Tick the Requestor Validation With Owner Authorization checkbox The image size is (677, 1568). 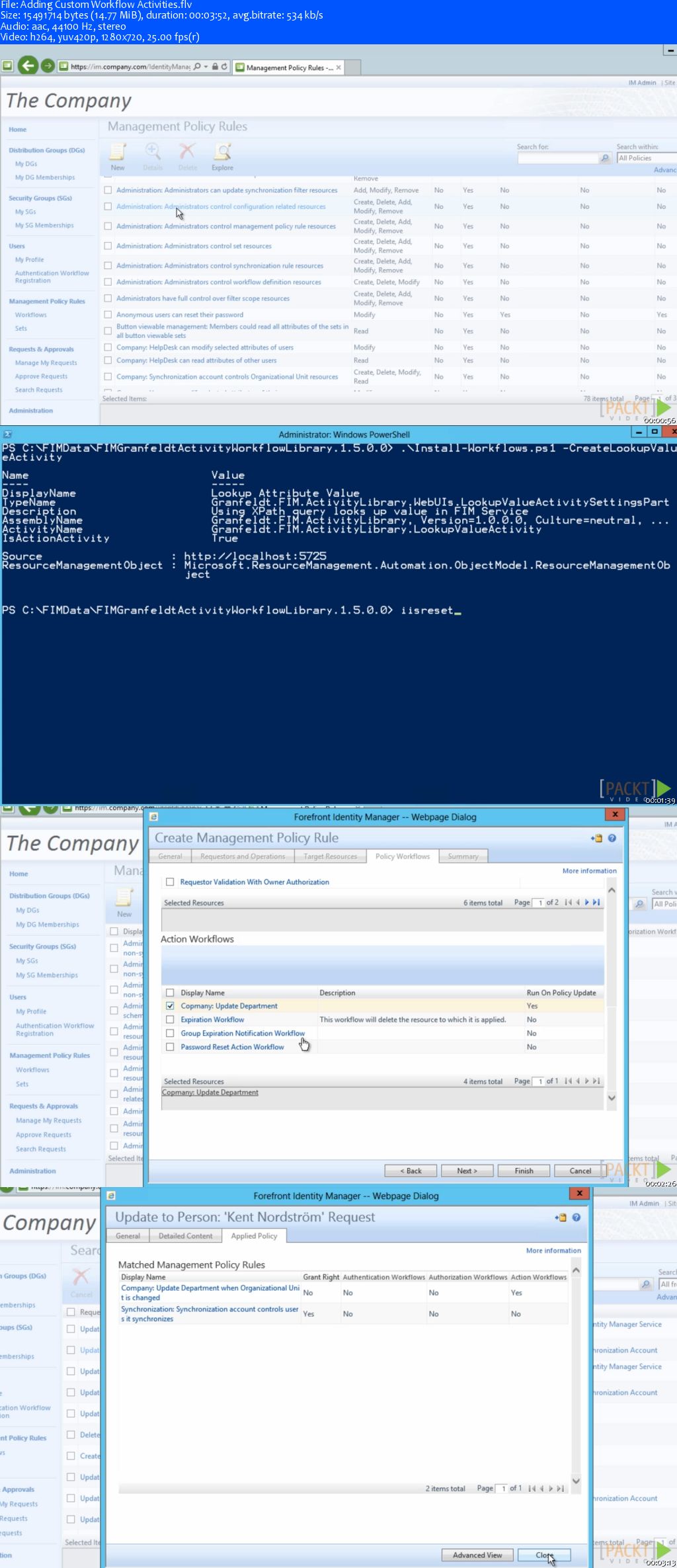170,882
